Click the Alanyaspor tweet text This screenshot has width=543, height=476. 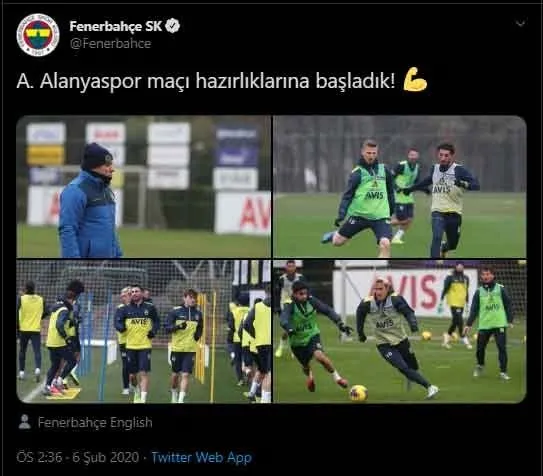point(206,82)
